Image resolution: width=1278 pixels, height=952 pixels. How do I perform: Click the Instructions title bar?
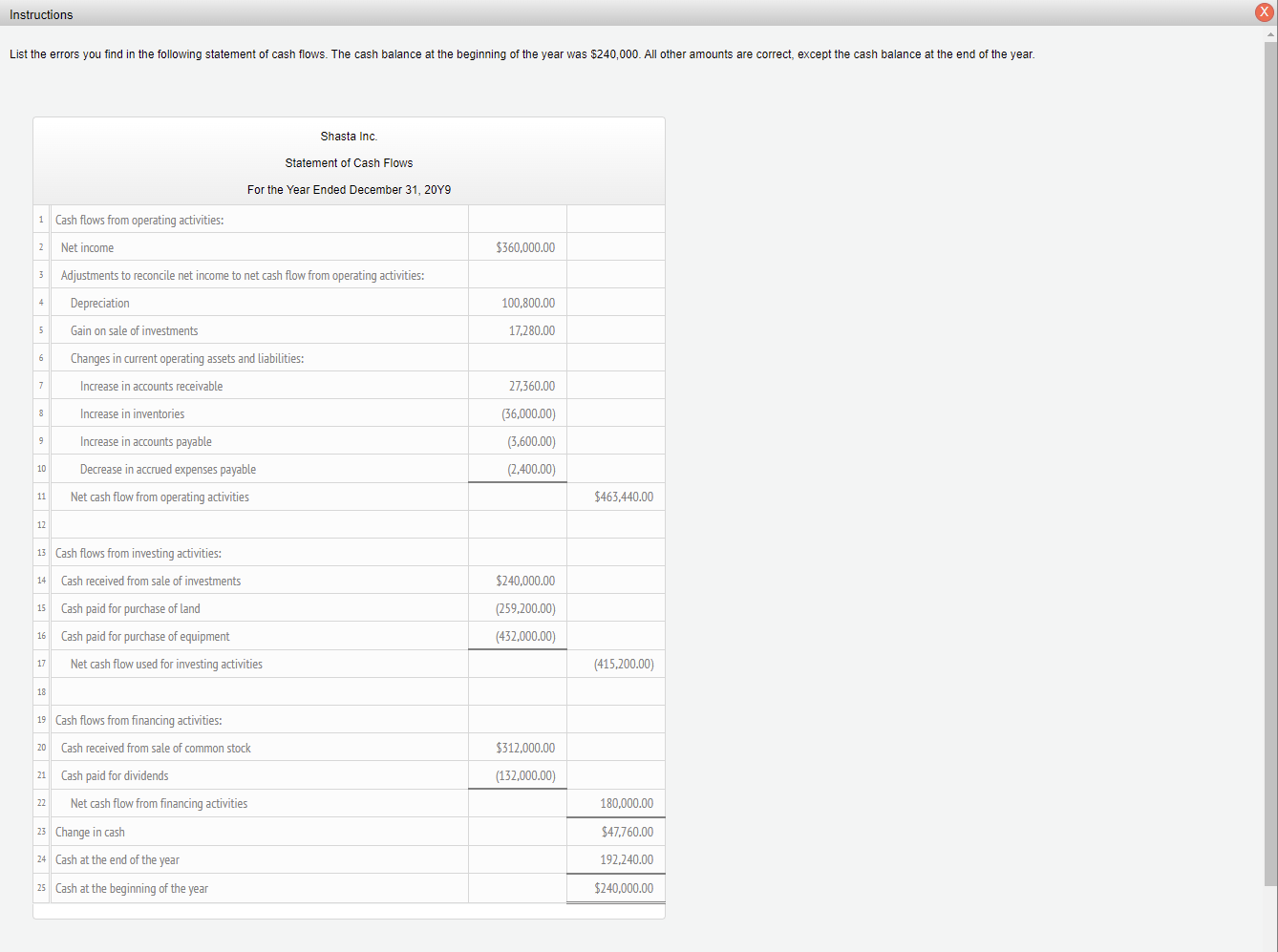pos(42,14)
